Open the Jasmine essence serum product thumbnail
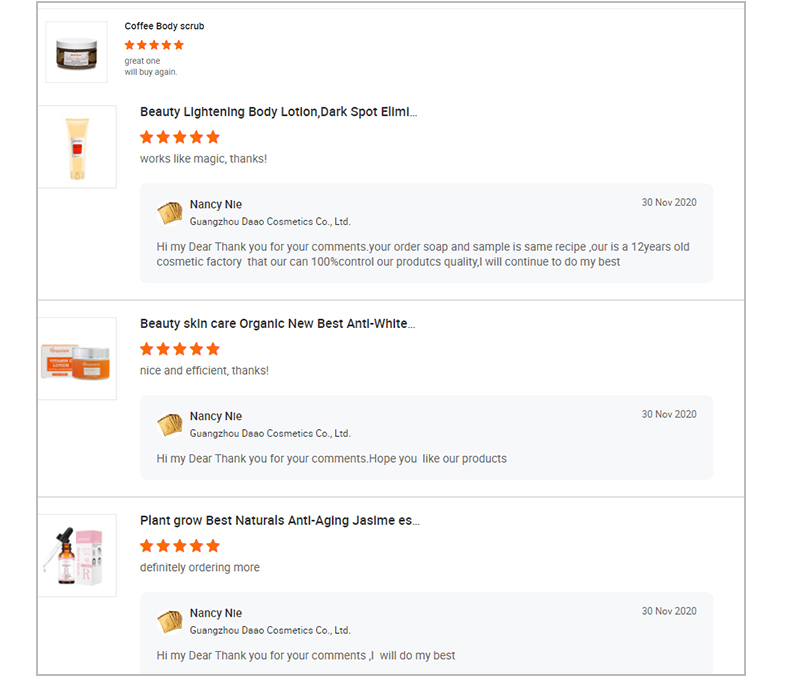The width and height of the screenshot is (790, 684). coord(77,556)
